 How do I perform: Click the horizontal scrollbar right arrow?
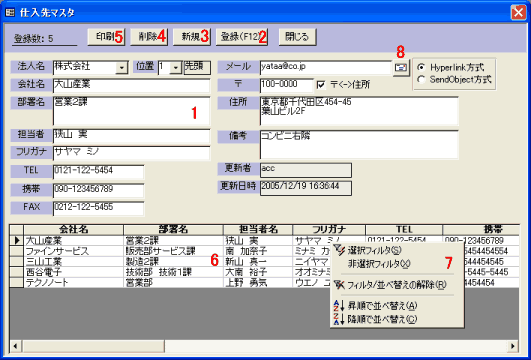click(x=513, y=346)
